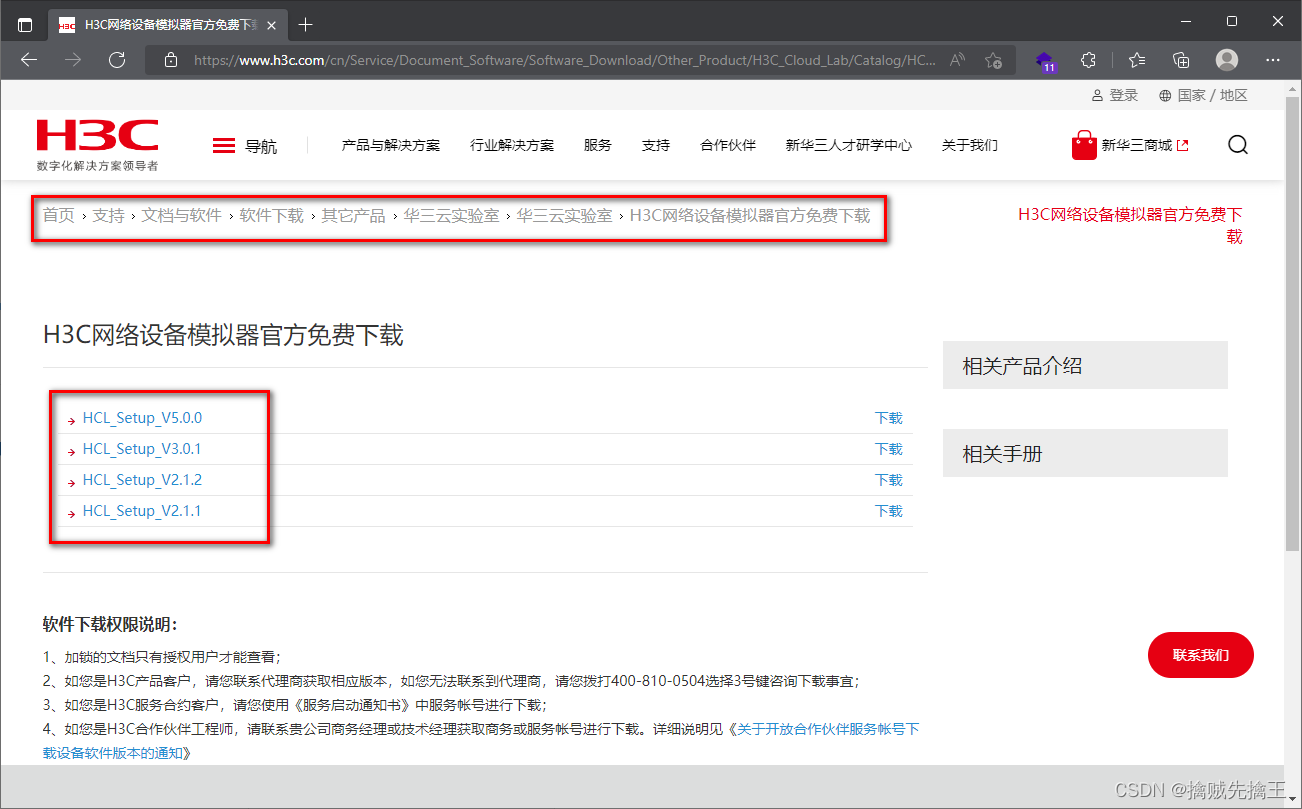
Task: Click the browser back arrow
Action: [x=28, y=60]
